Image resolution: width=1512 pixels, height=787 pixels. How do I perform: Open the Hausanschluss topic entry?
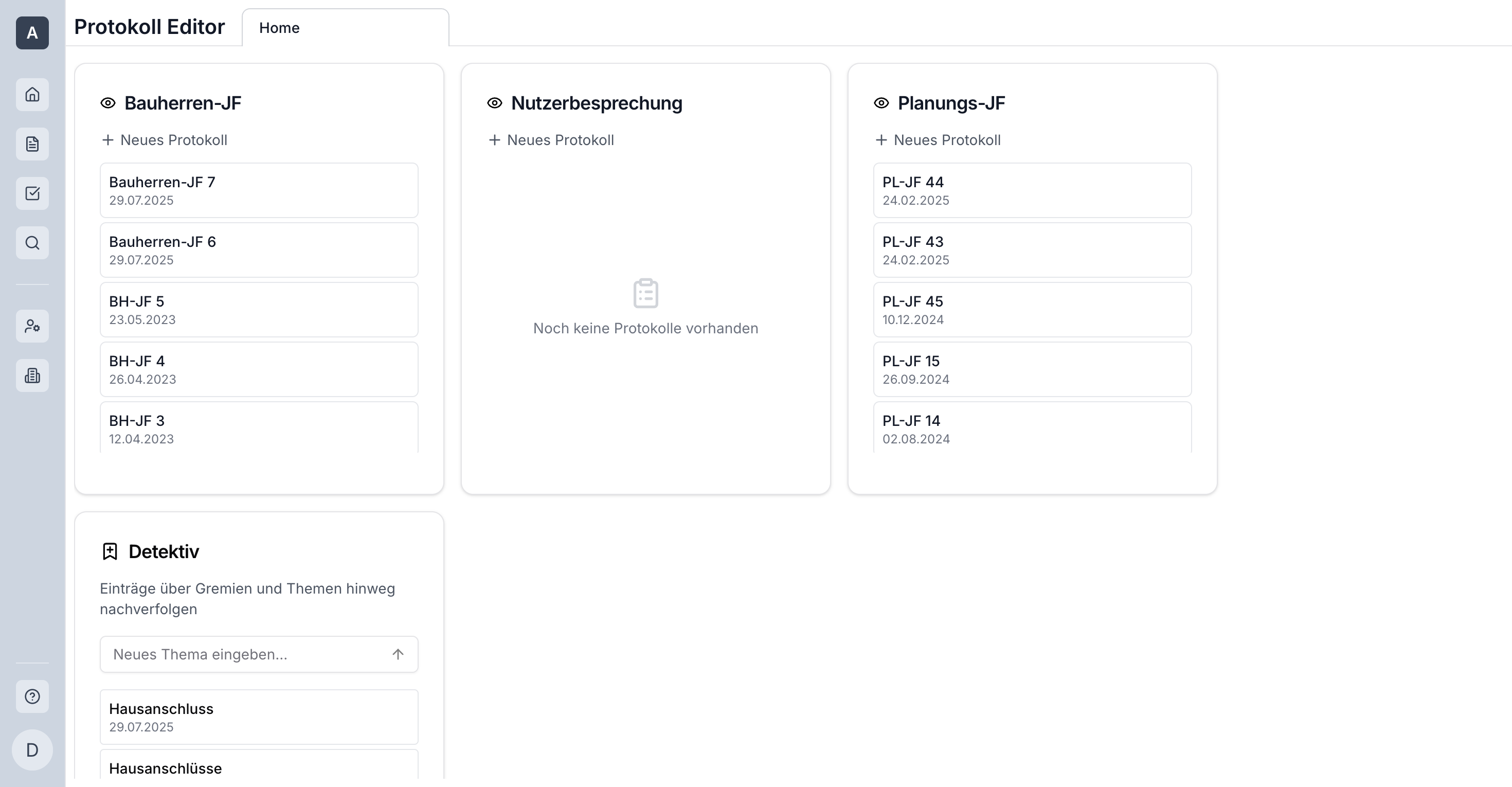[259, 717]
